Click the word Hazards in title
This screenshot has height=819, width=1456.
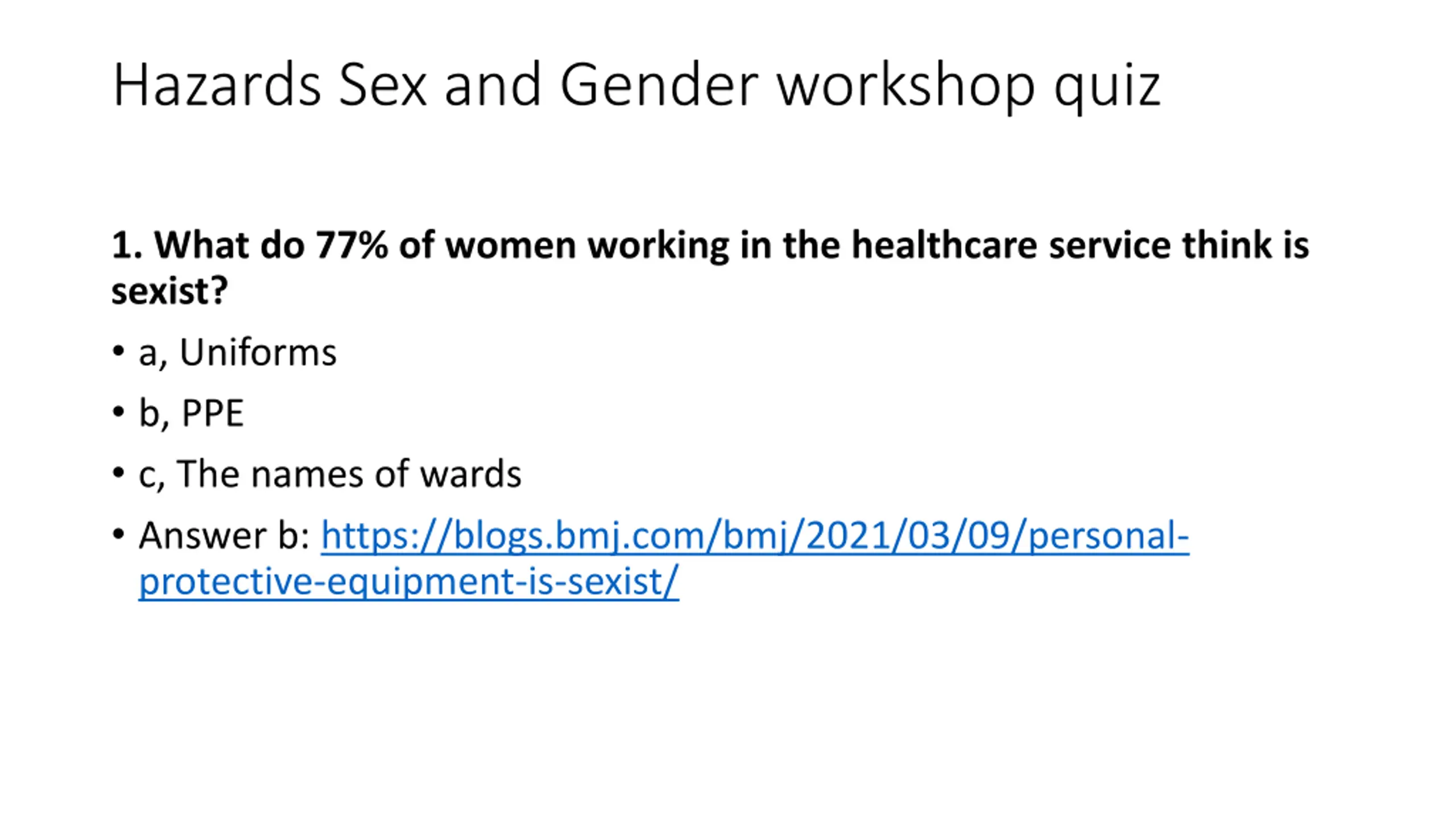tap(217, 85)
